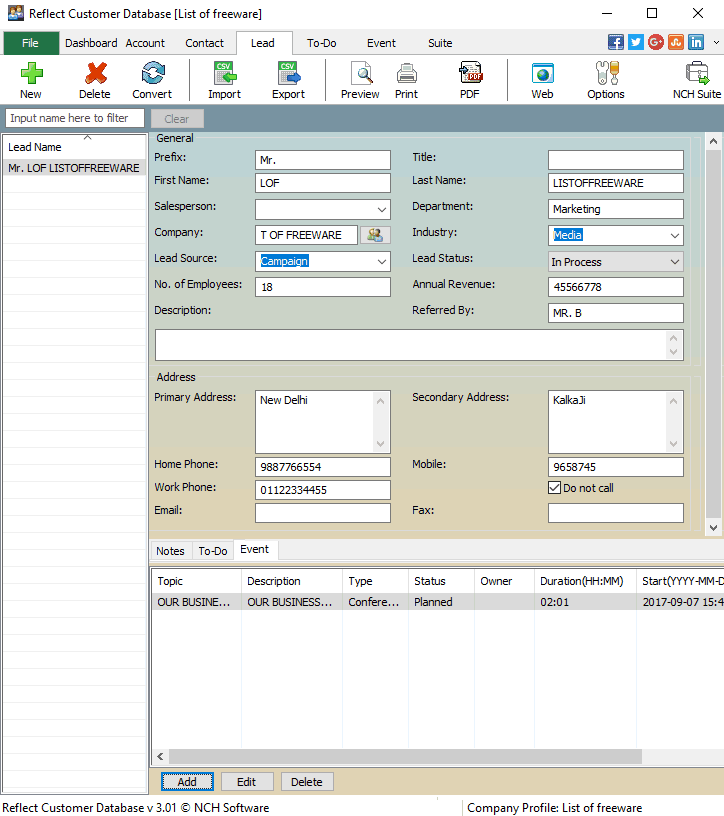Open the Salesperson dropdown
Image resolution: width=724 pixels, height=816 pixels.
click(382, 209)
